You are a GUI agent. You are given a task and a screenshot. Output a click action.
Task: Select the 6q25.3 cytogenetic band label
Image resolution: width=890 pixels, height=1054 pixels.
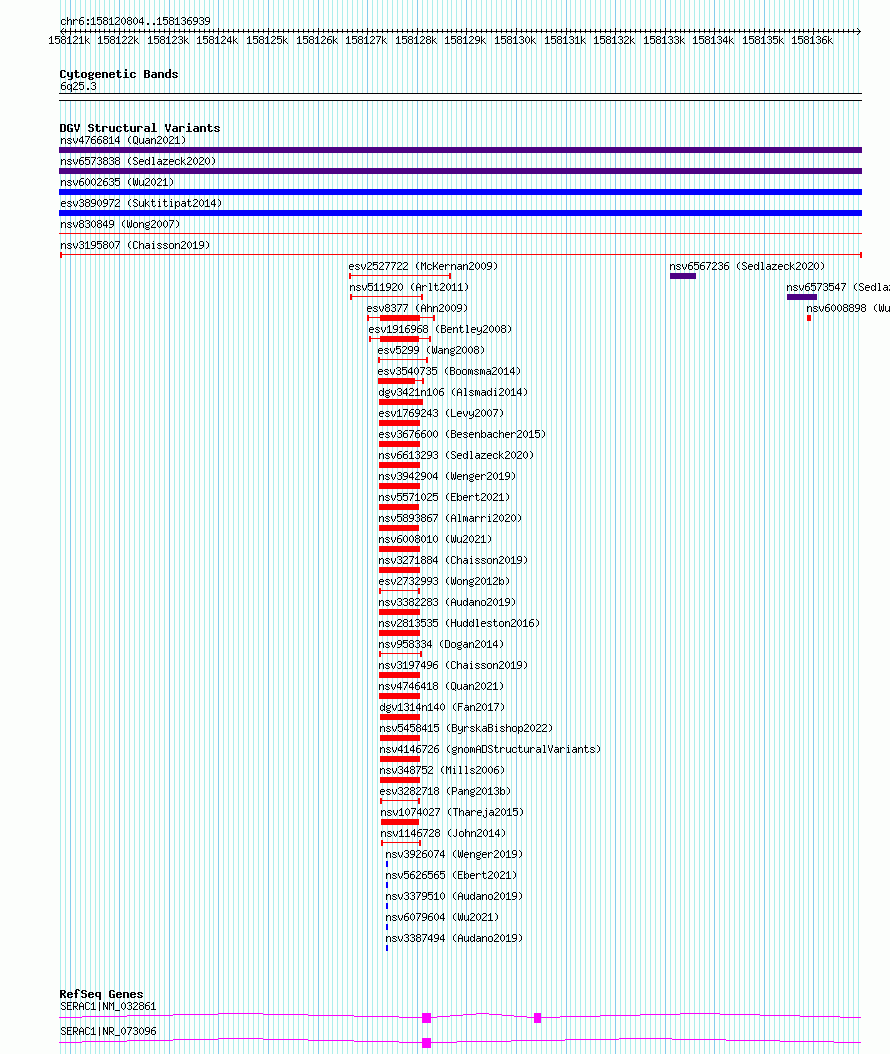[78, 86]
